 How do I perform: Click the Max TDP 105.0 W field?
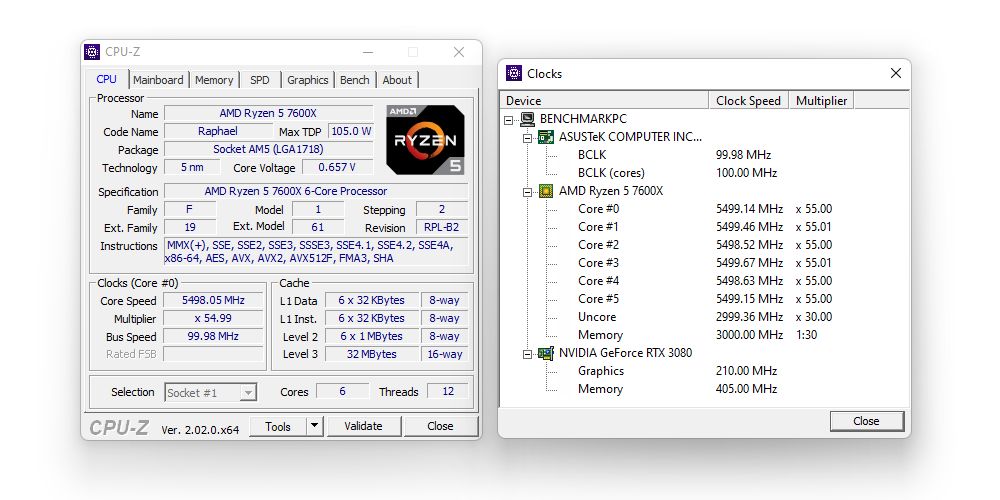coord(351,131)
